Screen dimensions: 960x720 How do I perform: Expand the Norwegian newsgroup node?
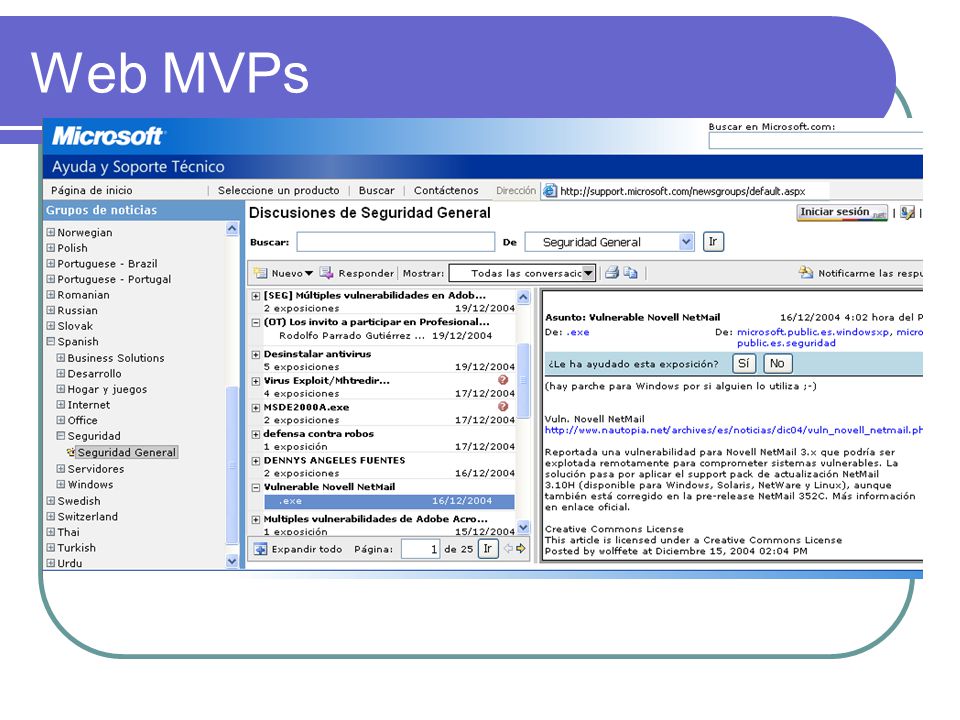click(x=51, y=232)
